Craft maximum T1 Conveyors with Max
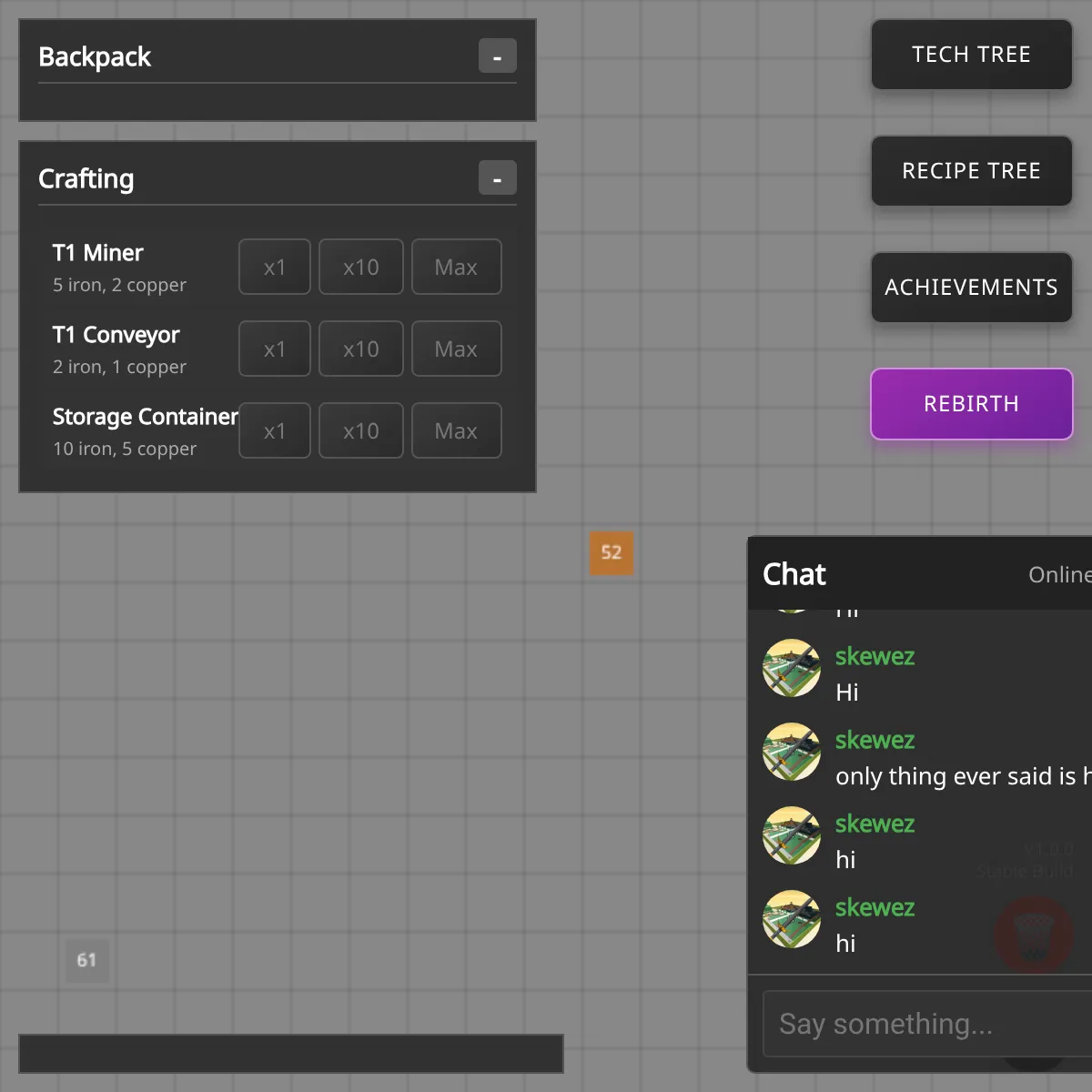1092x1092 pixels. [x=456, y=349]
